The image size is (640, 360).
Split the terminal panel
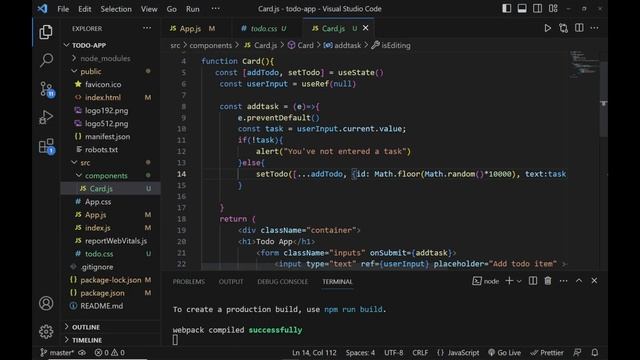533,281
